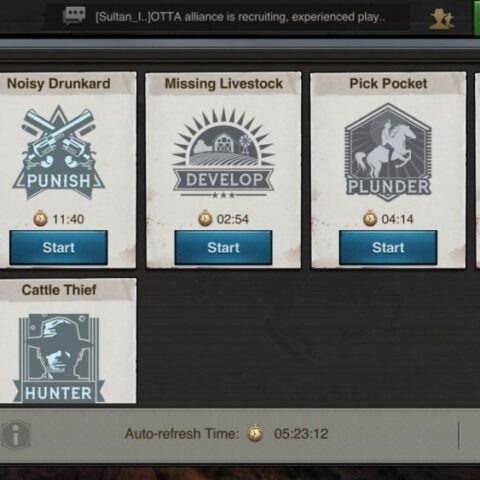Click the stopwatch icon next to 04:14
This screenshot has width=480, height=480.
370,218
